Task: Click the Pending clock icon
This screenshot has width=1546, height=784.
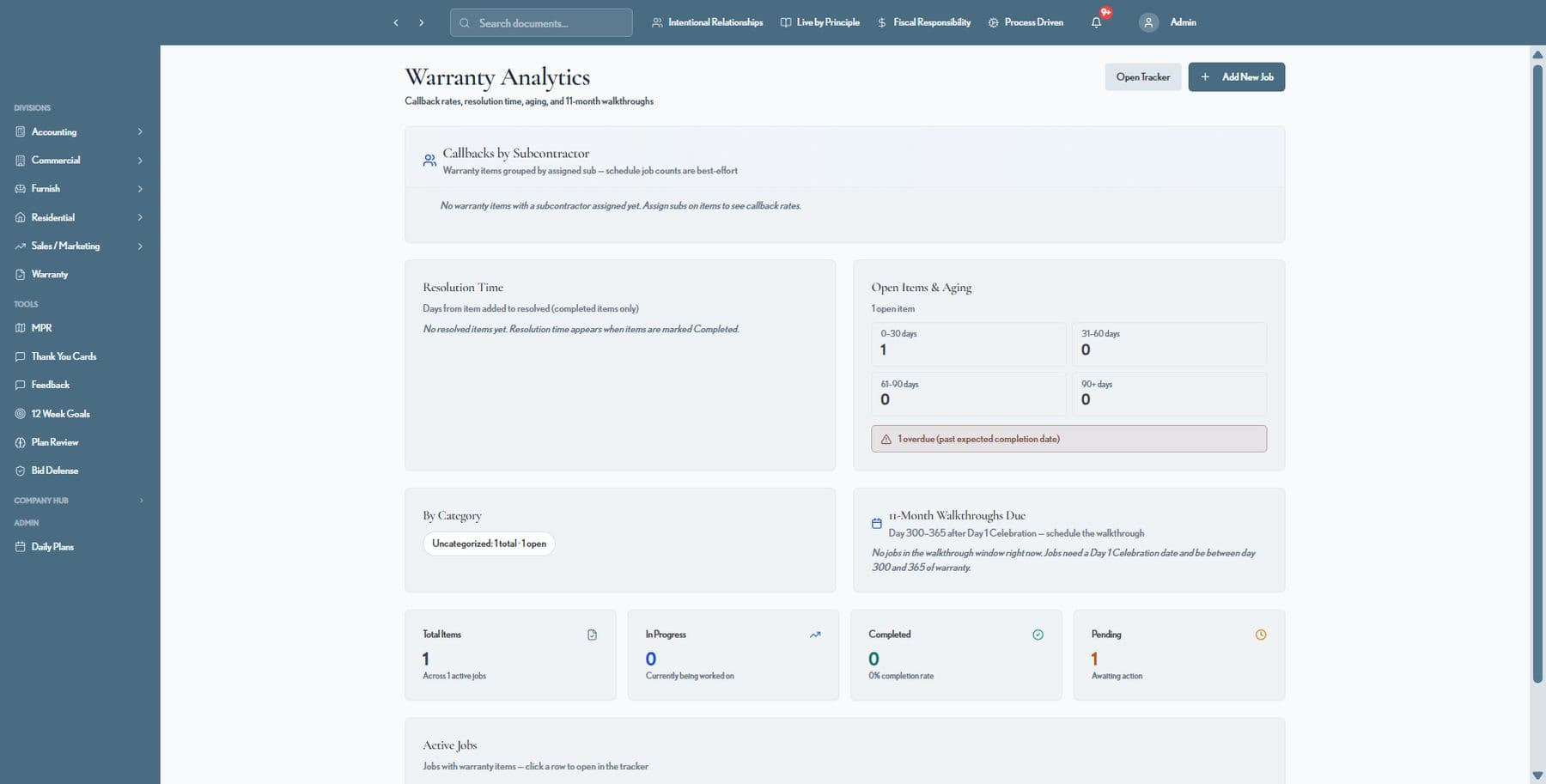Action: pyautogui.click(x=1261, y=635)
